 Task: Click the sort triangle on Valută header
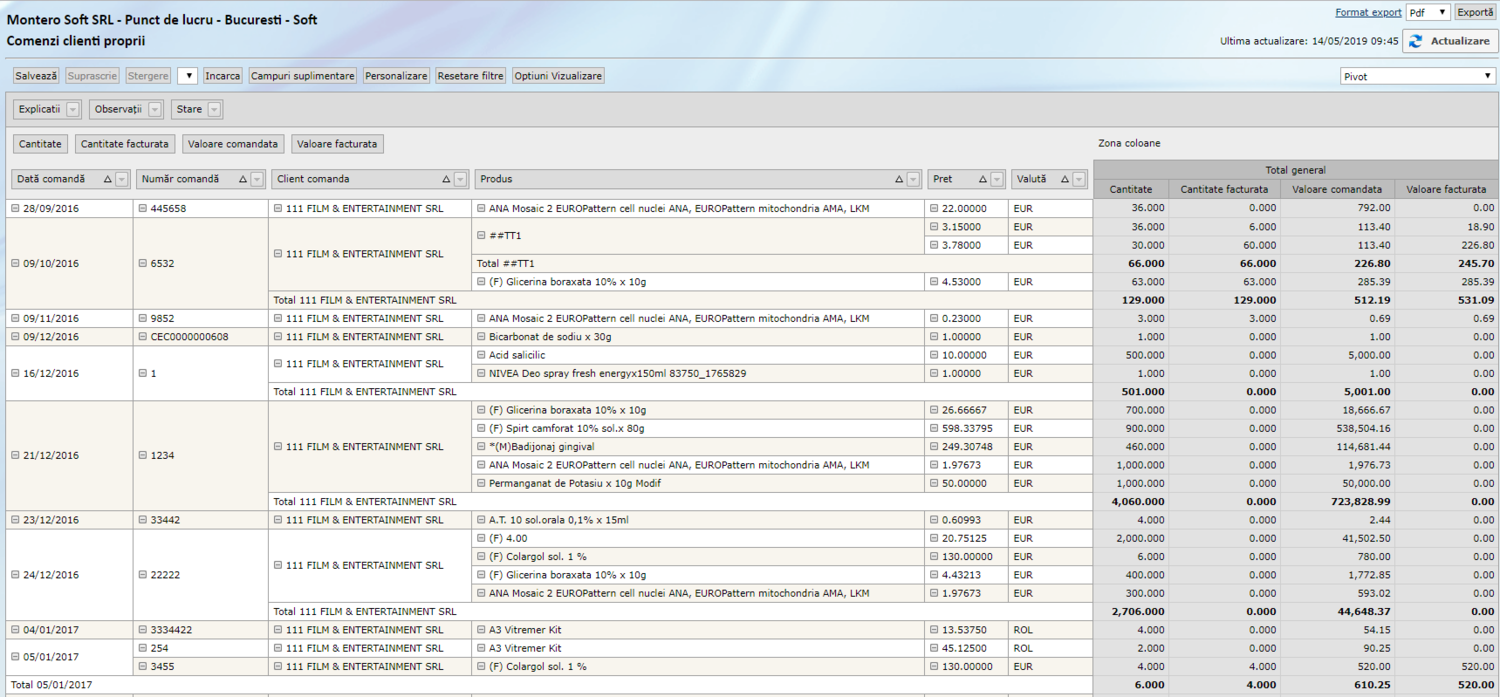coord(1064,180)
